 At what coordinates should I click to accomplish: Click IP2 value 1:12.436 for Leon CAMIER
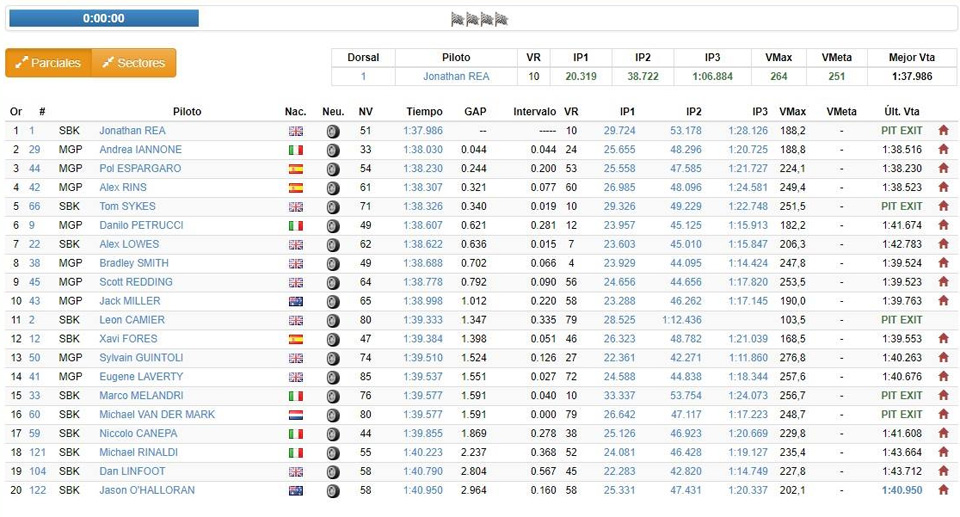click(x=682, y=320)
